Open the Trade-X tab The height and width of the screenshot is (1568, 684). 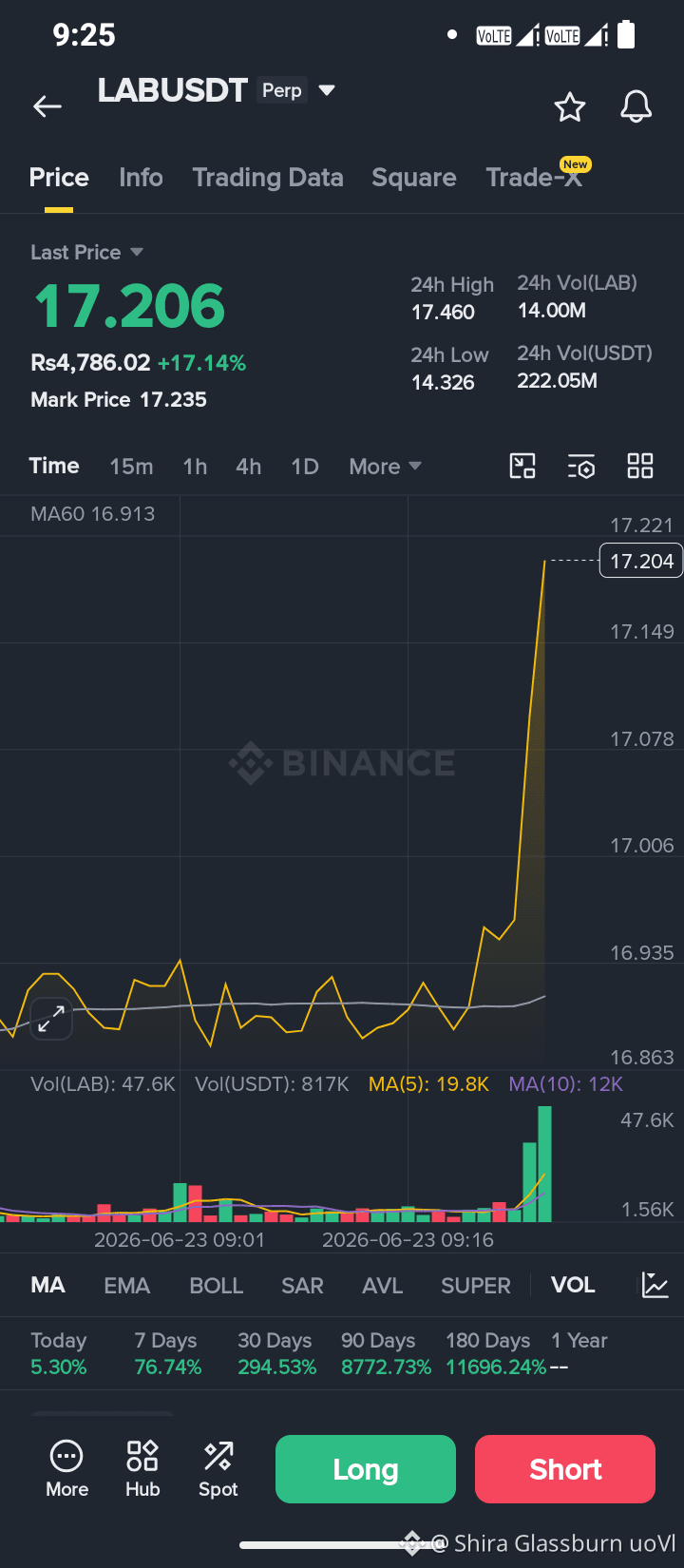pos(534,178)
